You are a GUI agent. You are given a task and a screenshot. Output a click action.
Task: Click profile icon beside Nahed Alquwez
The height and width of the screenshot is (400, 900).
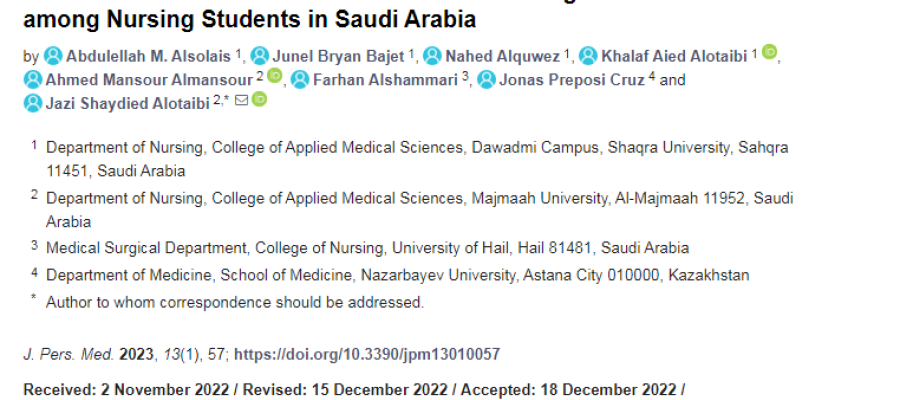coord(432,56)
